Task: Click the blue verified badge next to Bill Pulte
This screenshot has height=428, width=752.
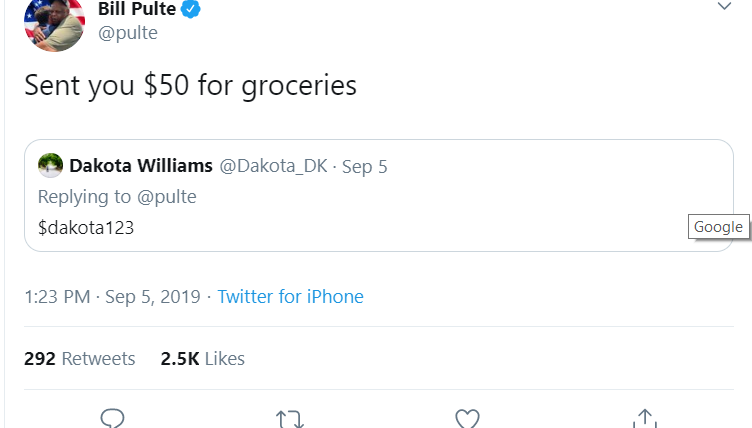Action: [191, 10]
